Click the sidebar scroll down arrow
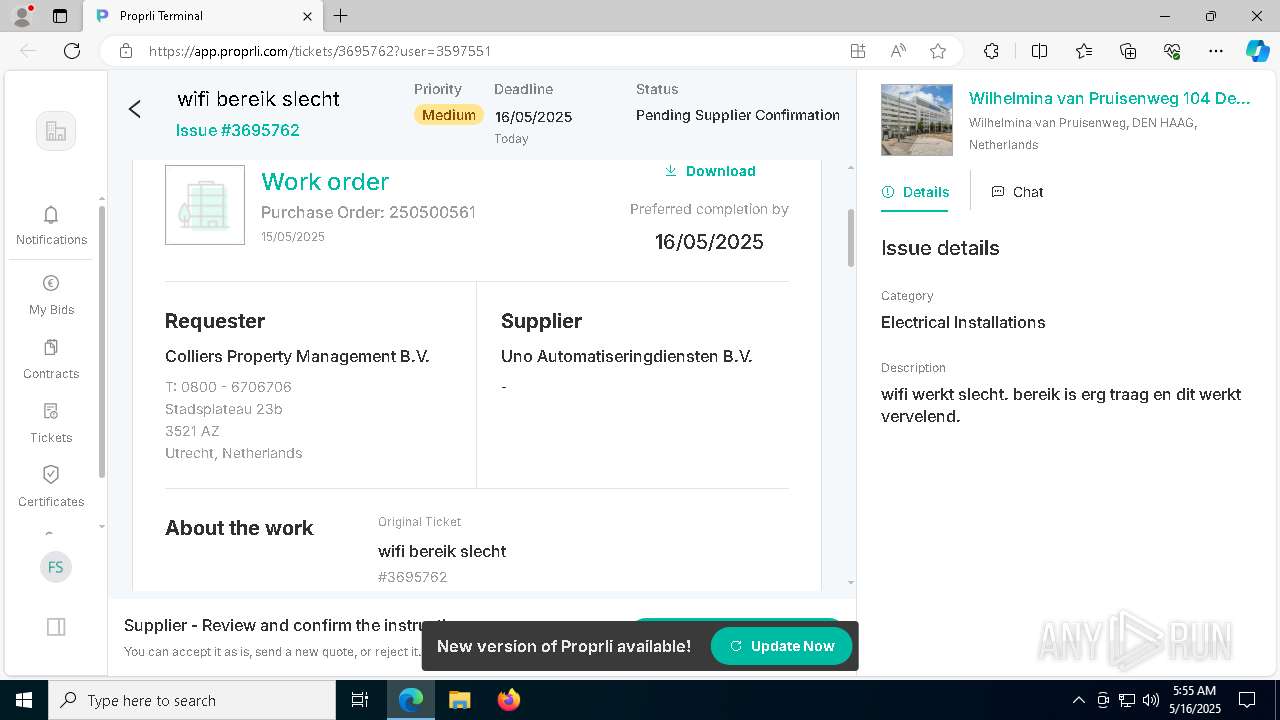Image resolution: width=1280 pixels, height=720 pixels. click(x=102, y=526)
